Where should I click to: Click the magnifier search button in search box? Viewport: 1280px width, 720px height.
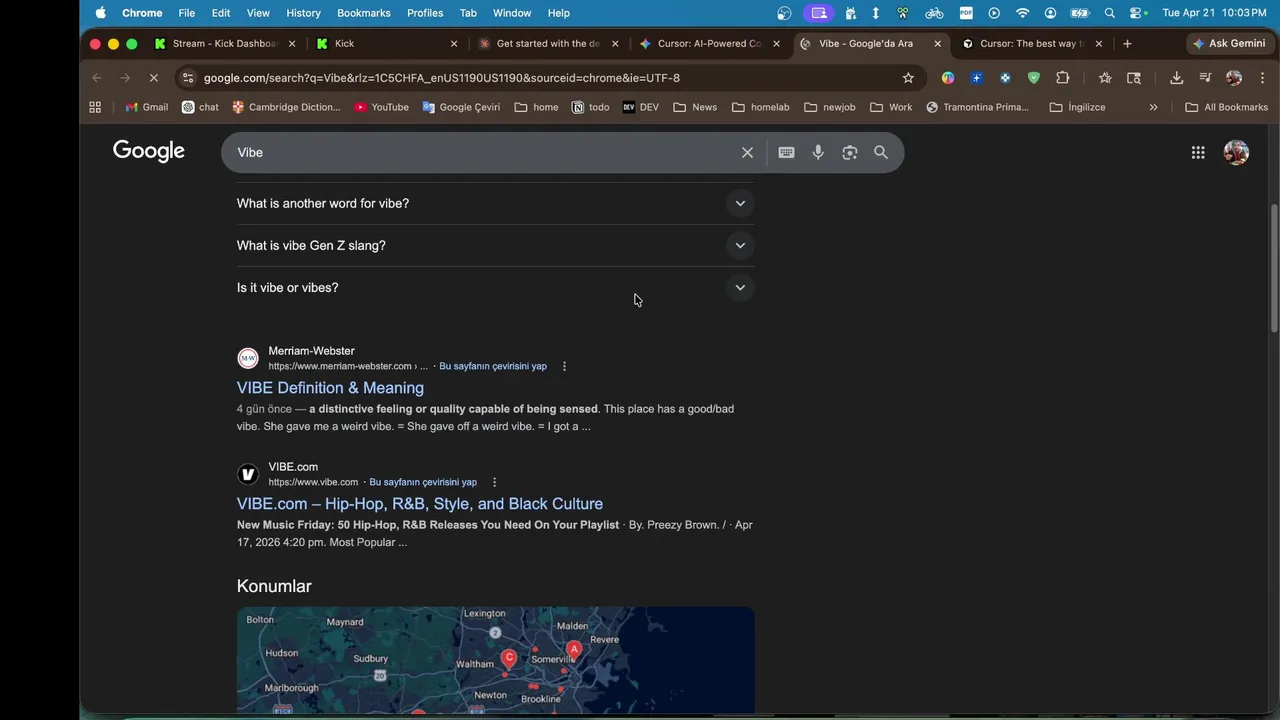(x=881, y=152)
